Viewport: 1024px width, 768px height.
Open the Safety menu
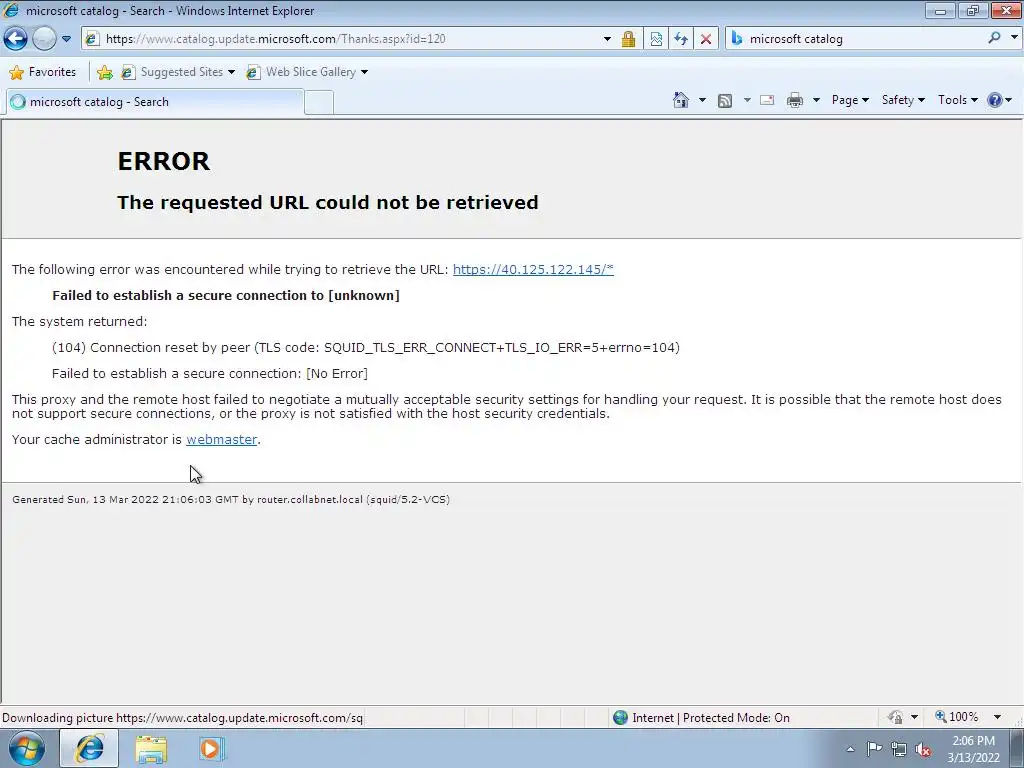pyautogui.click(x=903, y=100)
